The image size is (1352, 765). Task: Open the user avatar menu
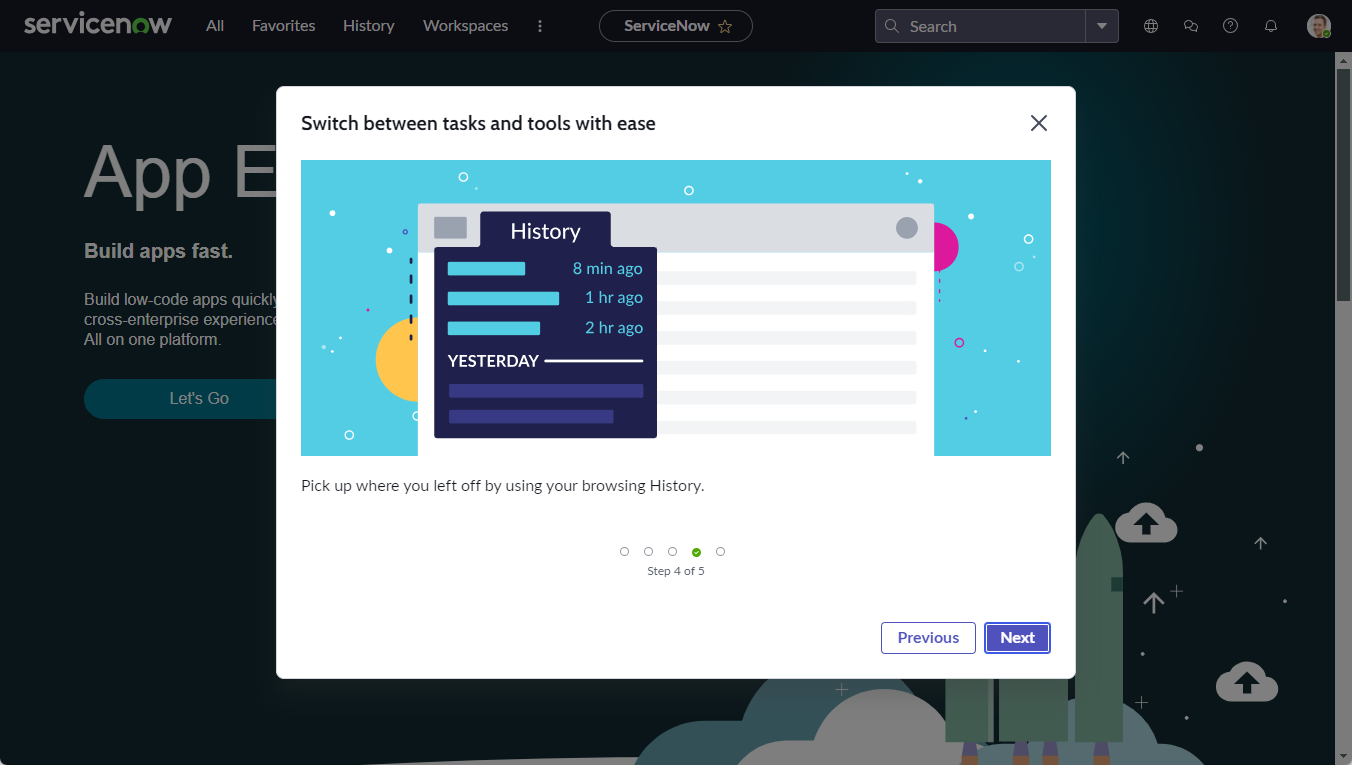pyautogui.click(x=1319, y=26)
